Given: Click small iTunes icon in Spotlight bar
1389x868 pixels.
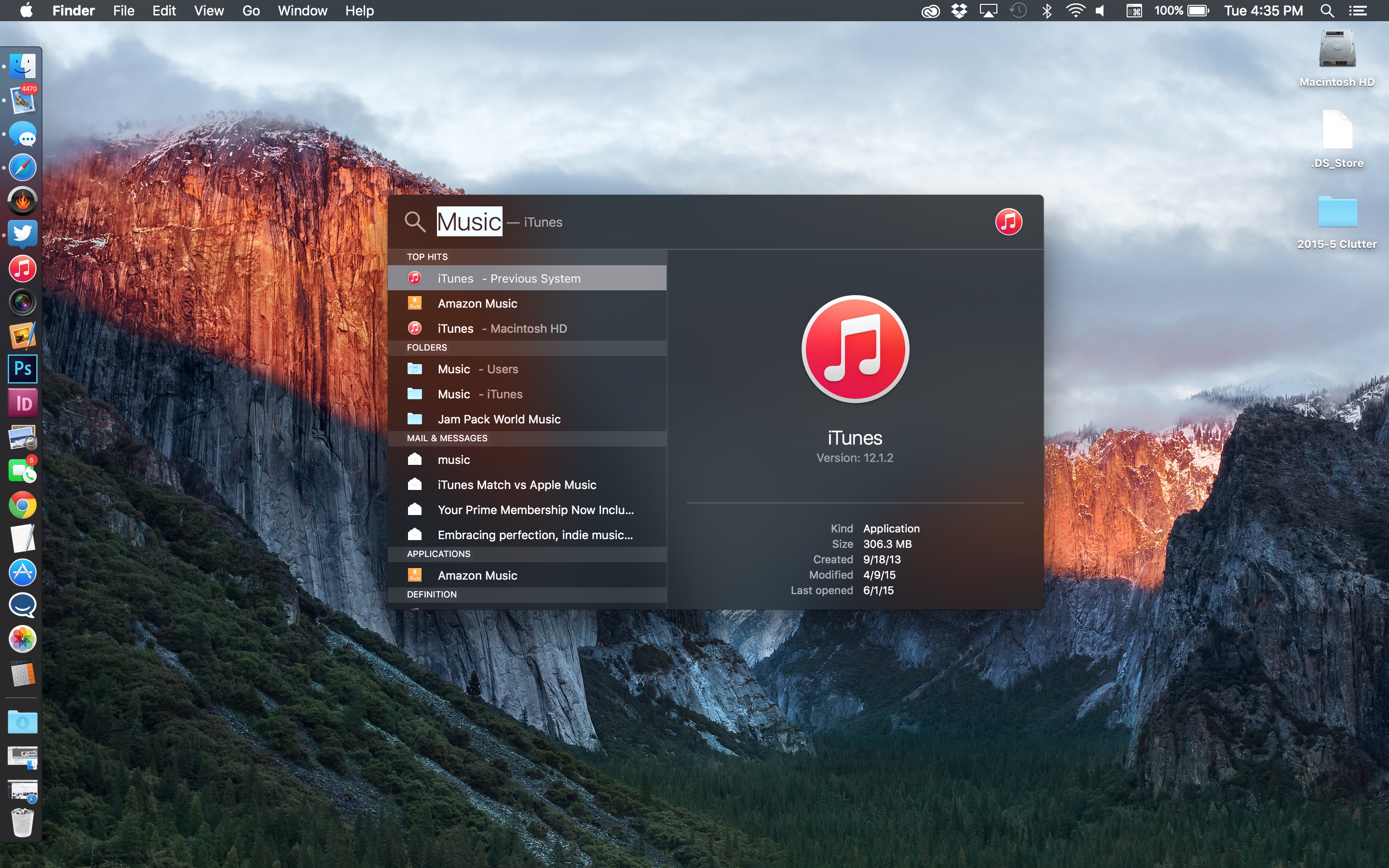Looking at the screenshot, I should pos(1008,222).
